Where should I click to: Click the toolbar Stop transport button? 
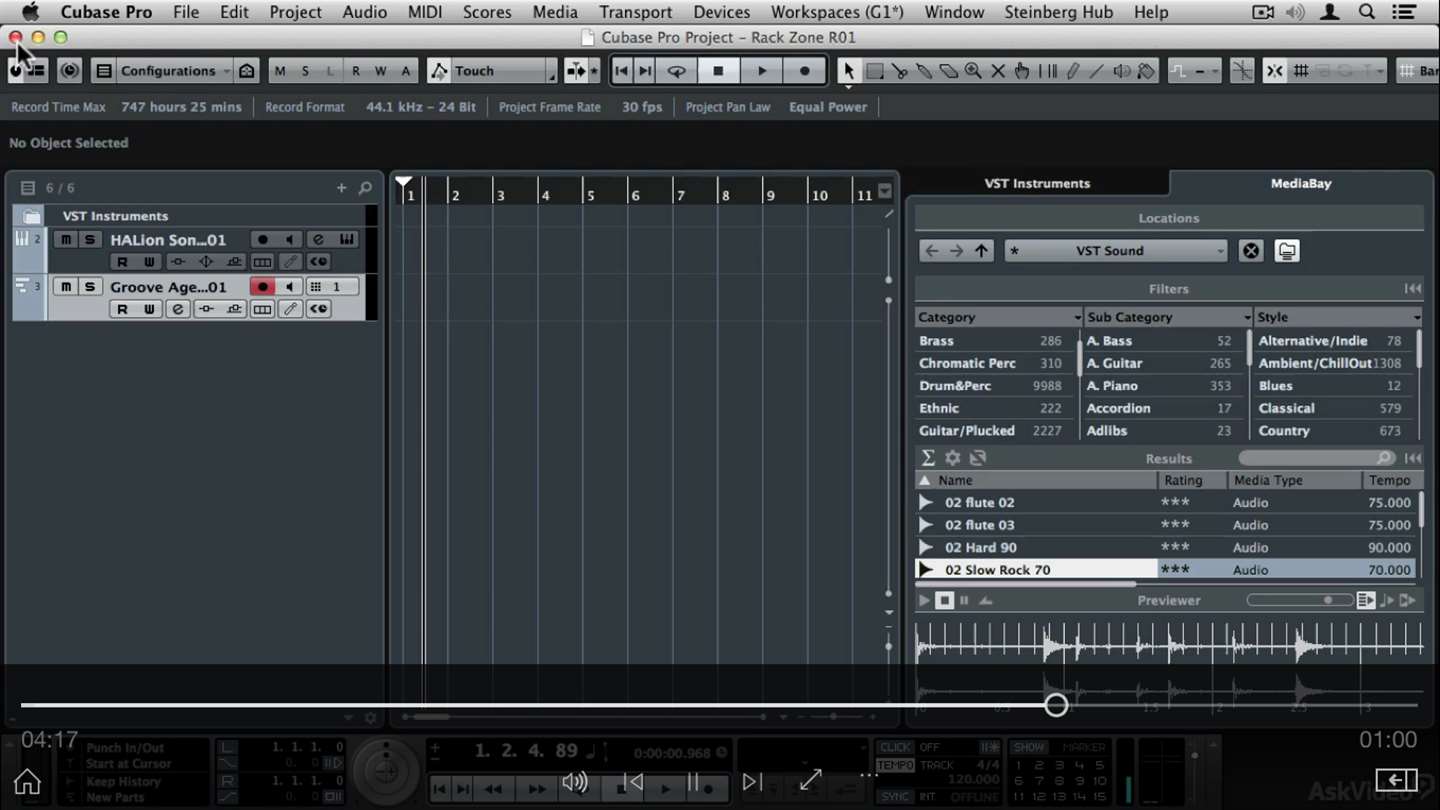[x=717, y=71]
